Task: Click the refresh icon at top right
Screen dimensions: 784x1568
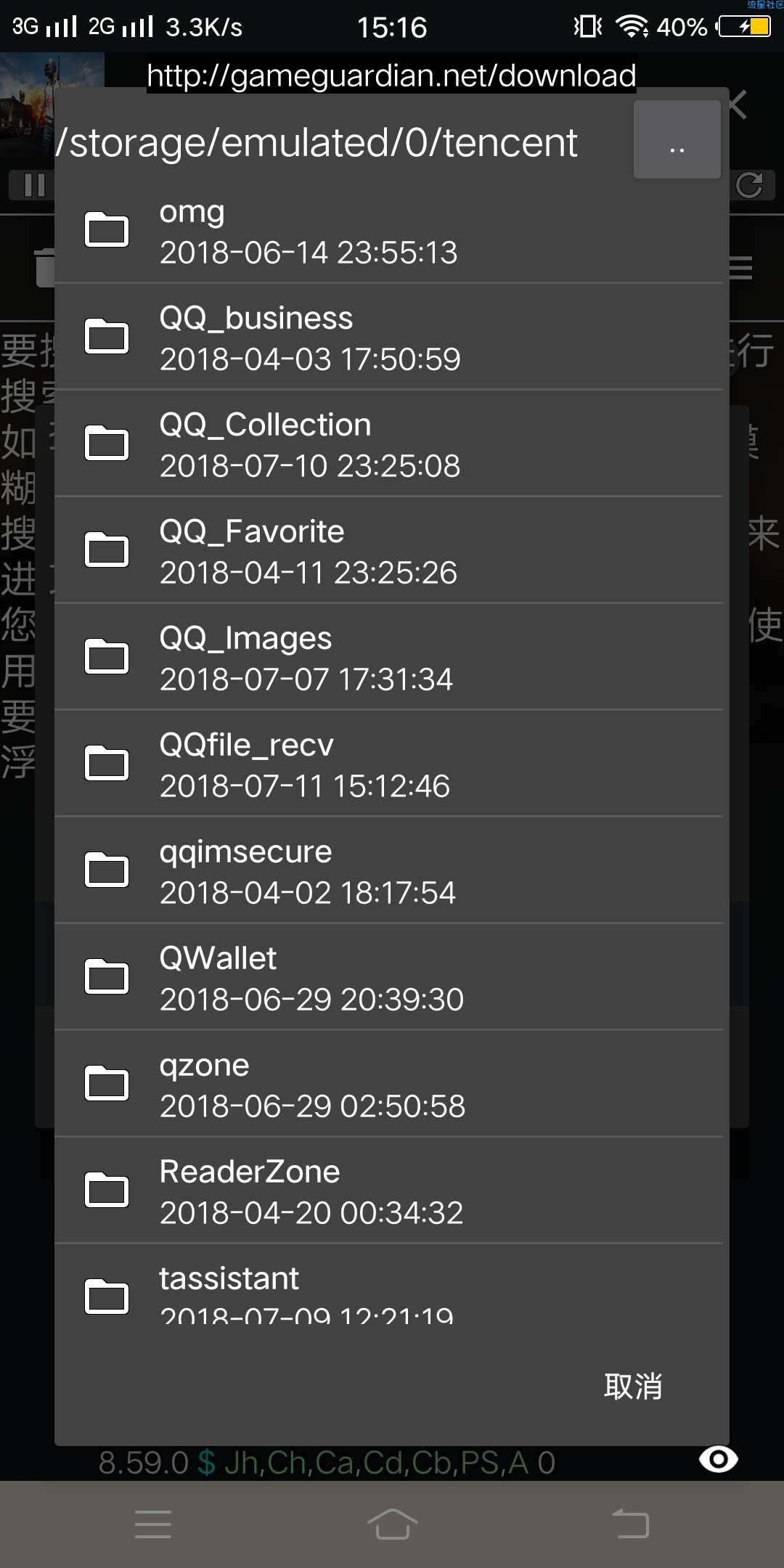Action: [x=750, y=185]
